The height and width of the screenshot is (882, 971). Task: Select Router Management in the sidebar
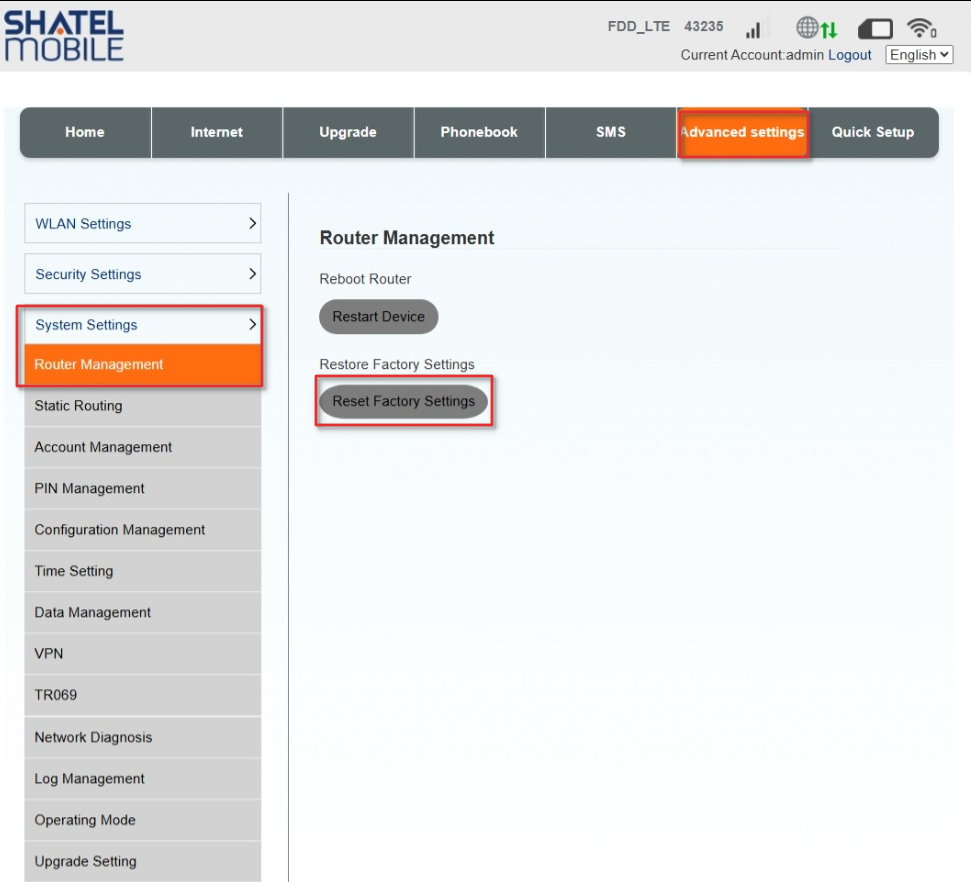142,364
